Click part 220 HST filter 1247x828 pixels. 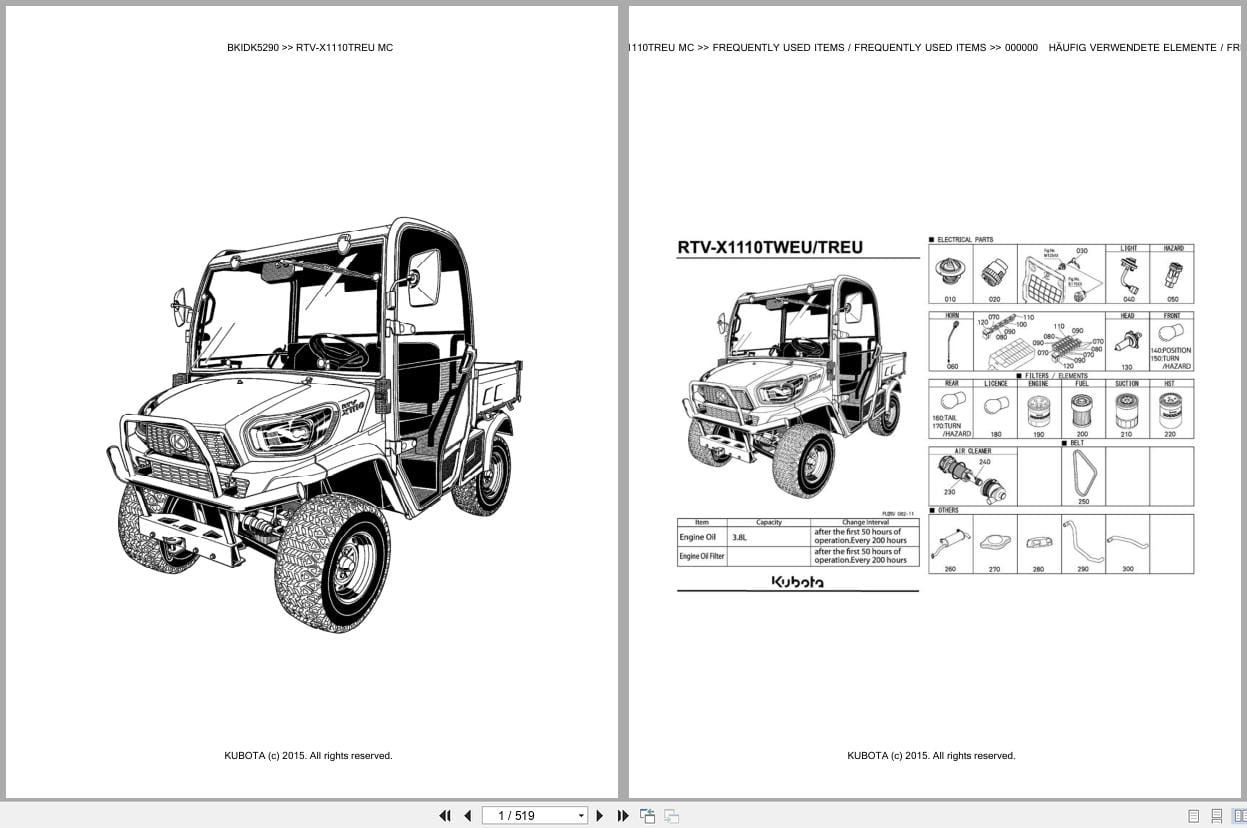coord(1170,409)
